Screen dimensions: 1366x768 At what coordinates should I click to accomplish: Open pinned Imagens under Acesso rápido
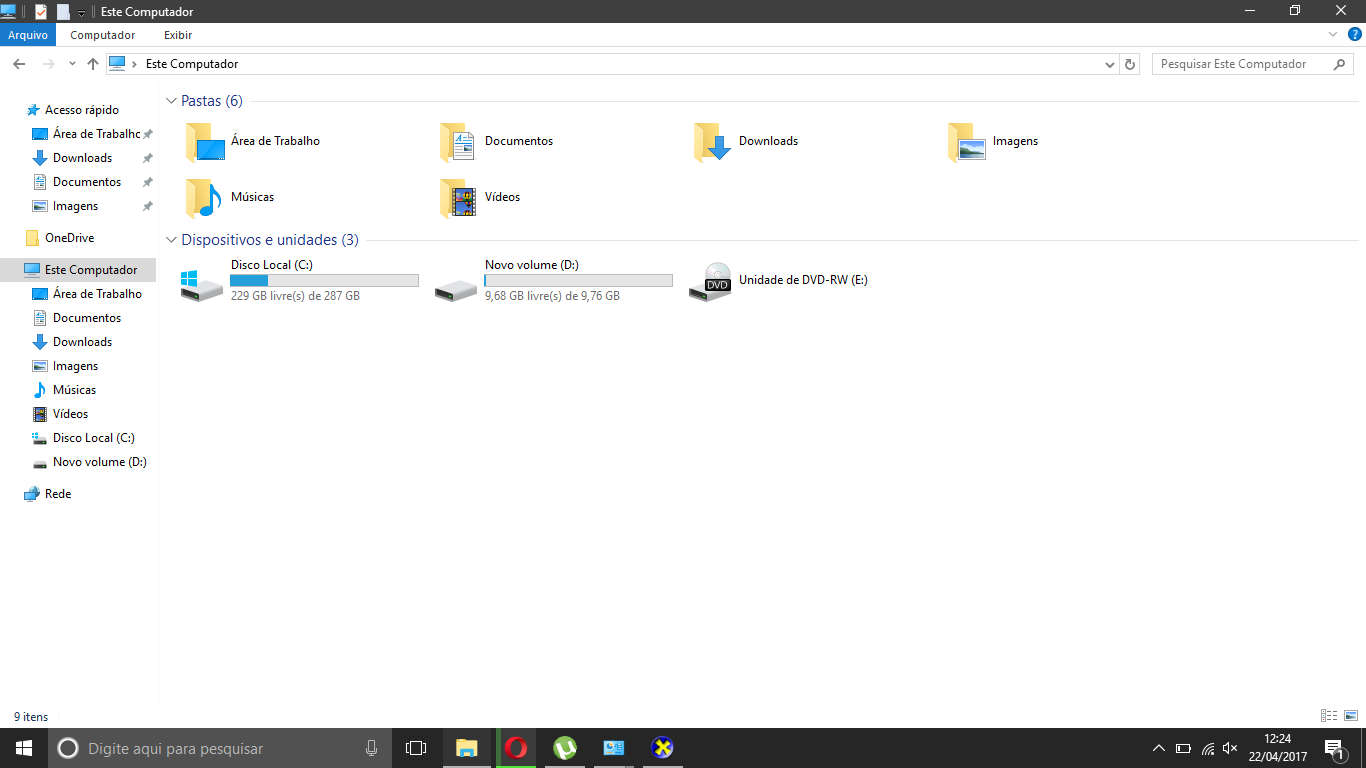[x=75, y=206]
